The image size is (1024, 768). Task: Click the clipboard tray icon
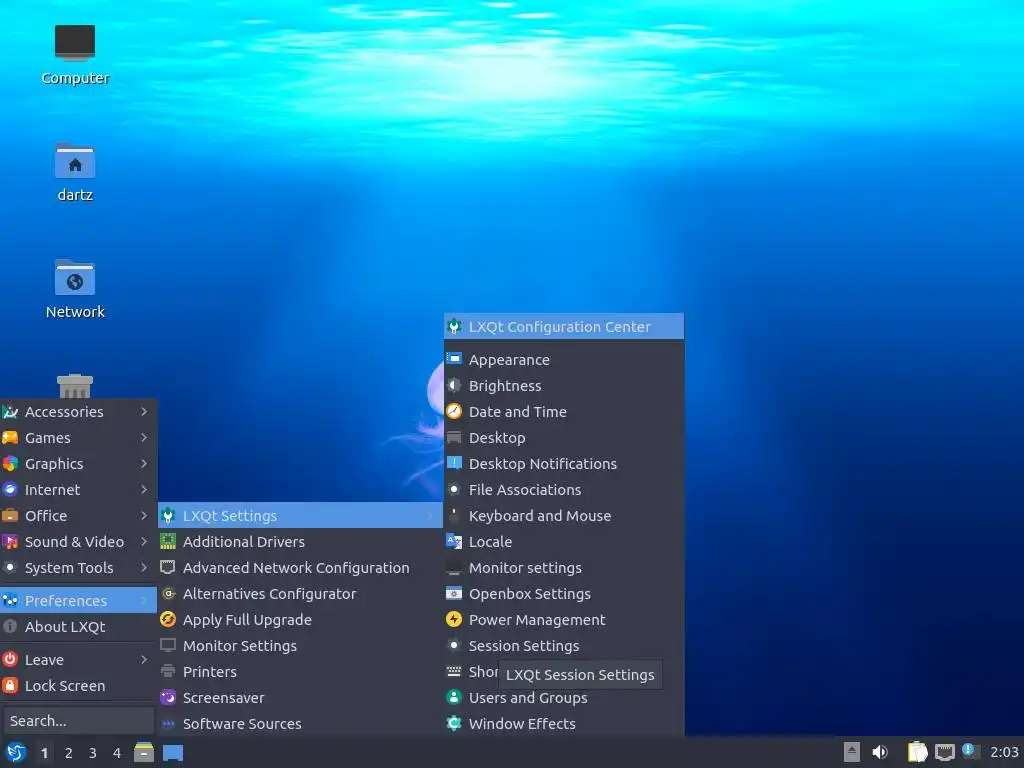click(917, 752)
